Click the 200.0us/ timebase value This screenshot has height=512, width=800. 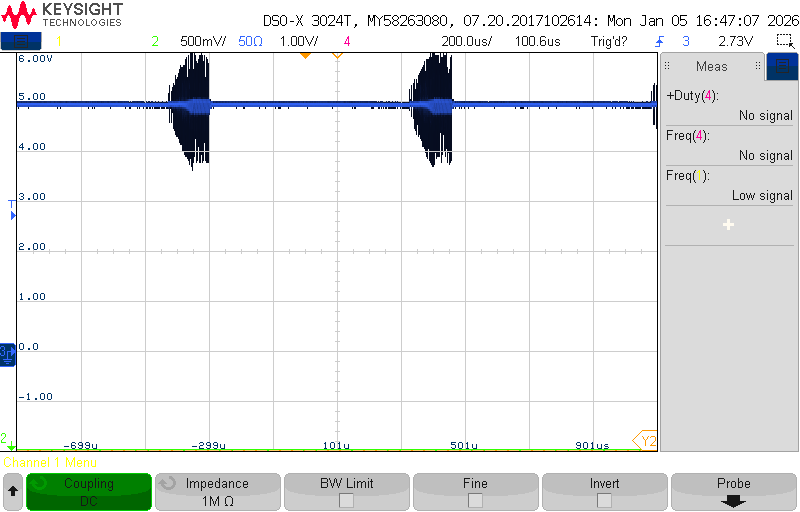point(466,41)
